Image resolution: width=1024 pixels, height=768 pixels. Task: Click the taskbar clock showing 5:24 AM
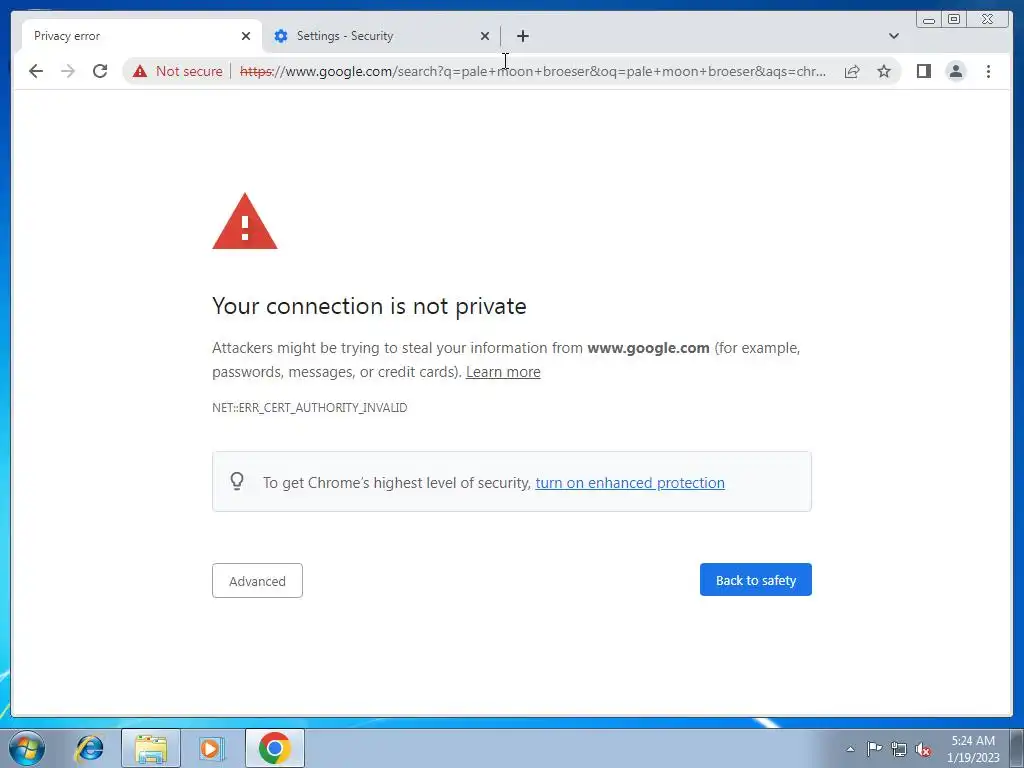pos(973,748)
